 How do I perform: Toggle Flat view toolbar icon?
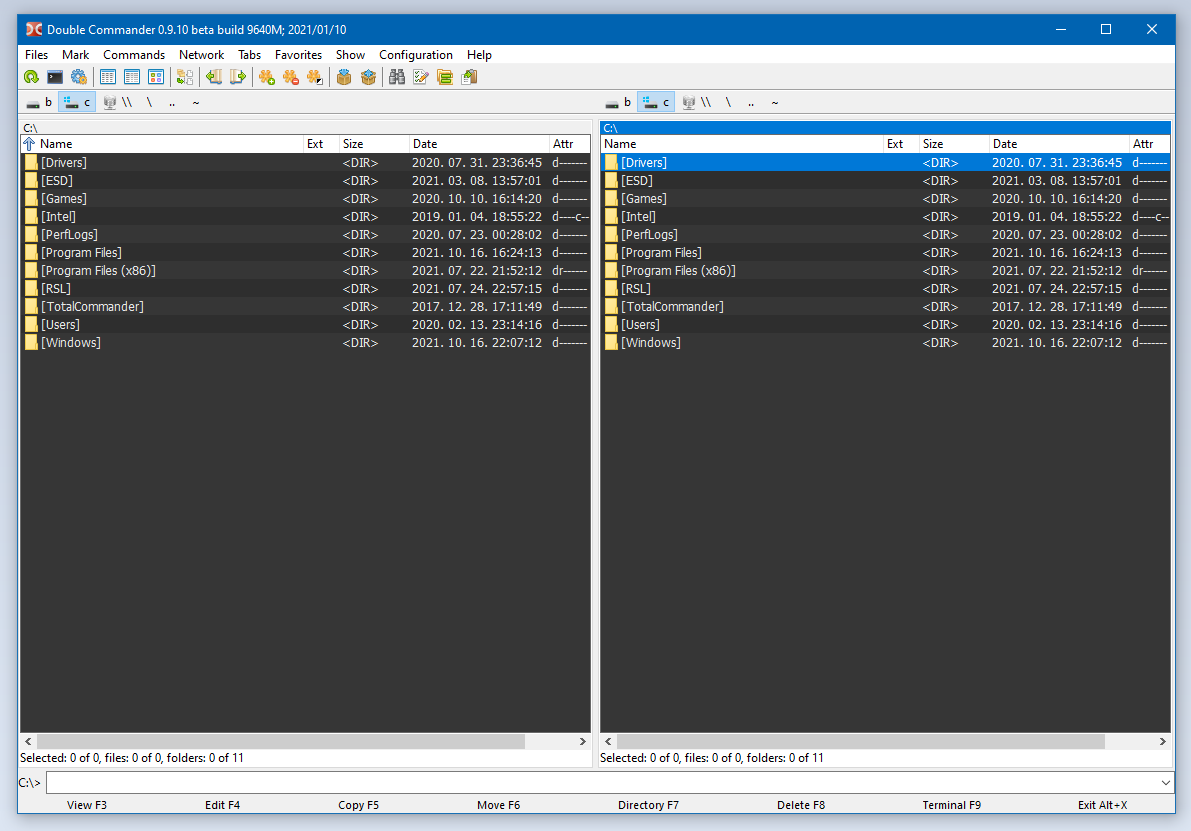click(185, 77)
